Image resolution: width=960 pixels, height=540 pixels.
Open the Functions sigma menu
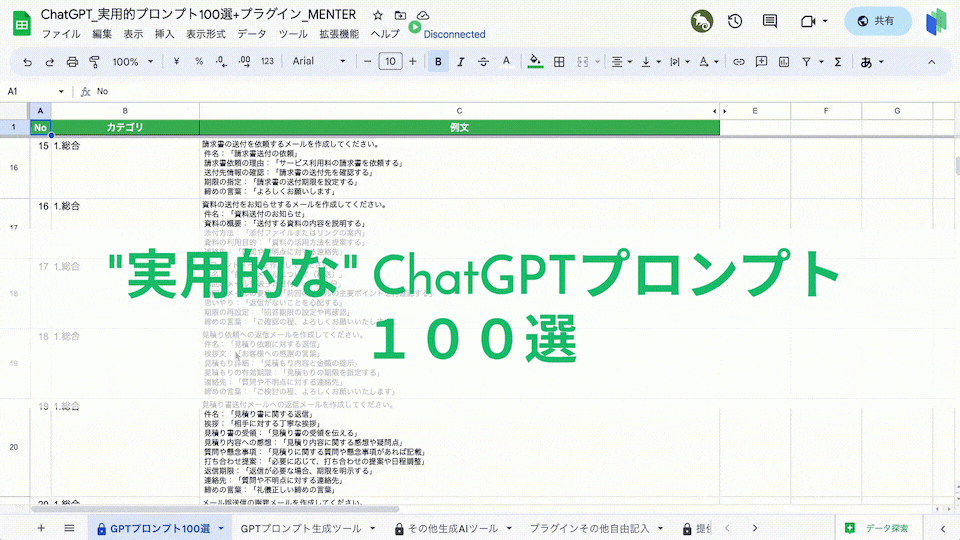[838, 62]
